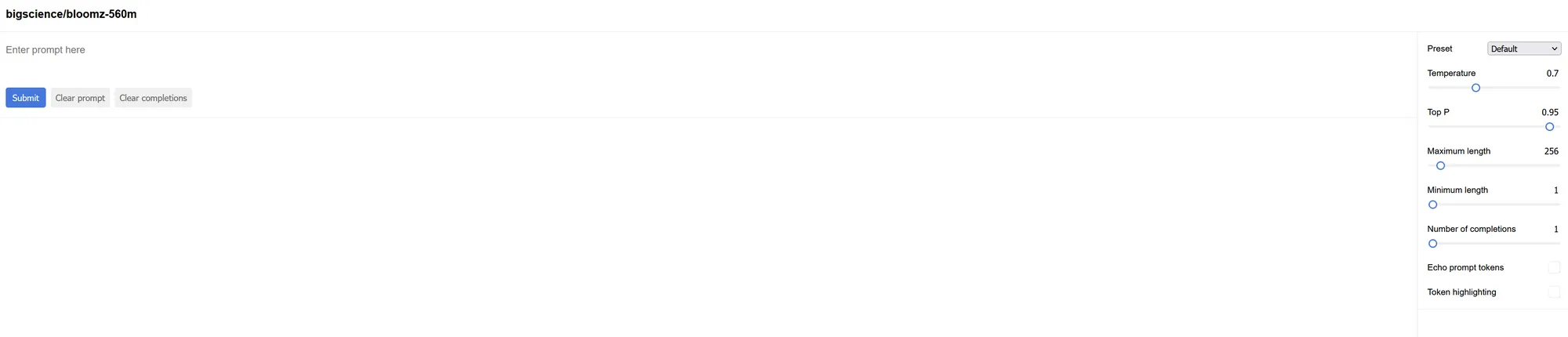Click the bigscience/bloomz-560m model title

[71, 14]
